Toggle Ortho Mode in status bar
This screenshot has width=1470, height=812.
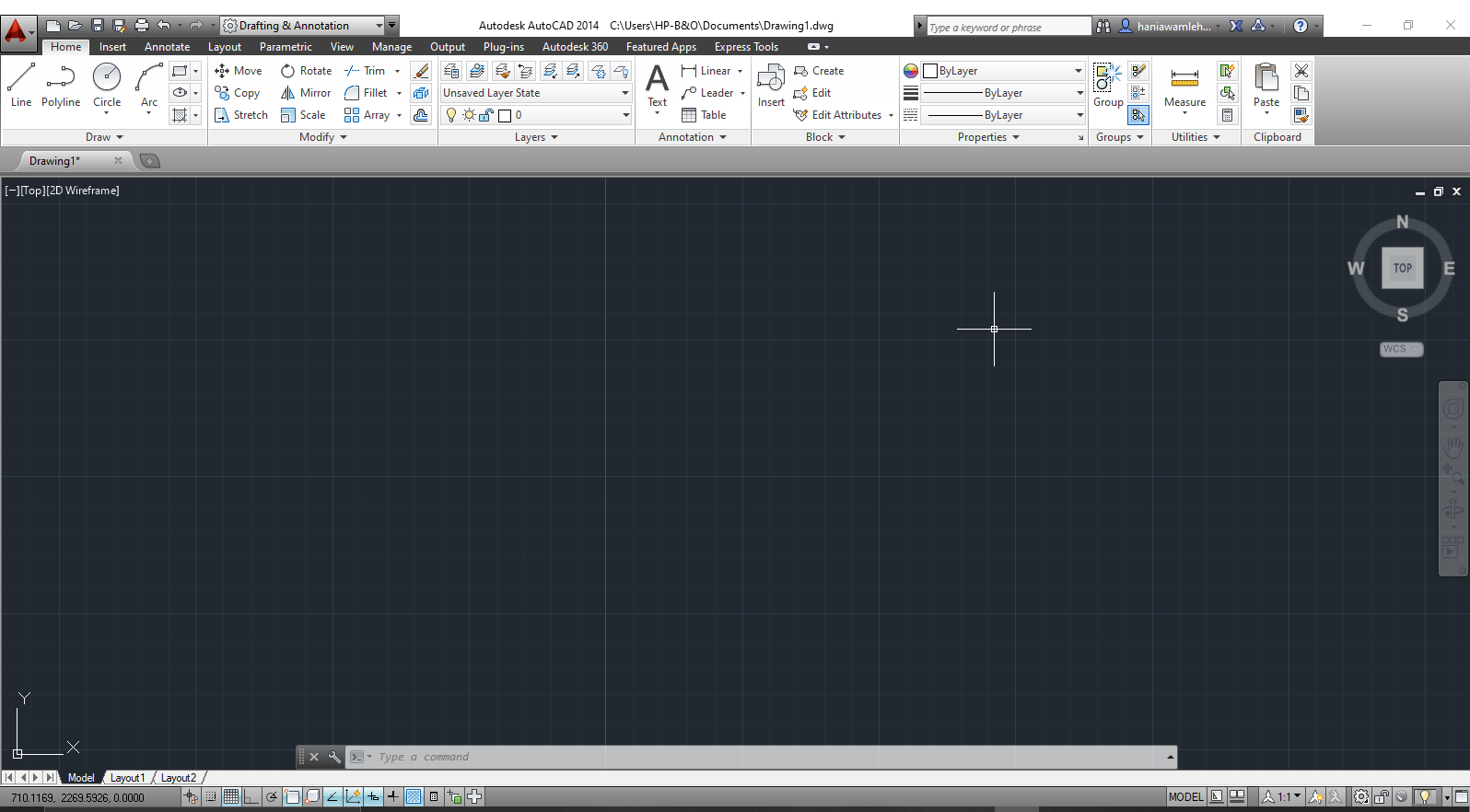point(251,797)
